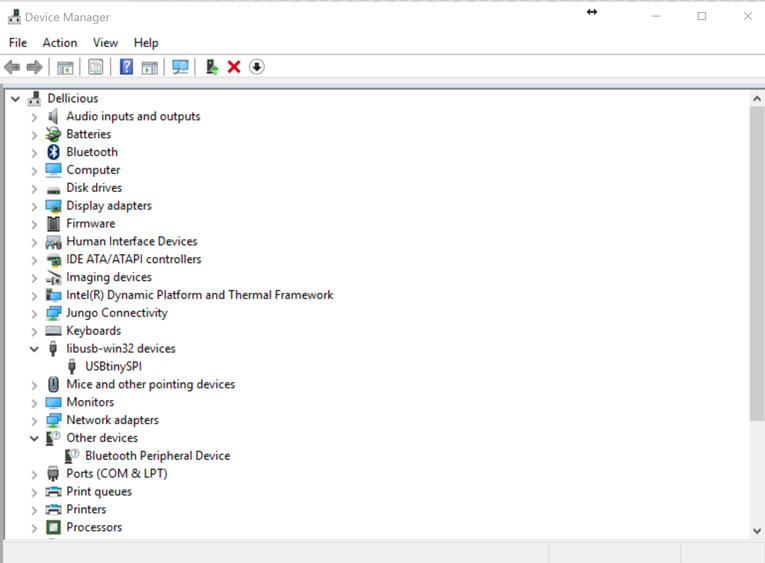Open the Action menu

pyautogui.click(x=60, y=43)
